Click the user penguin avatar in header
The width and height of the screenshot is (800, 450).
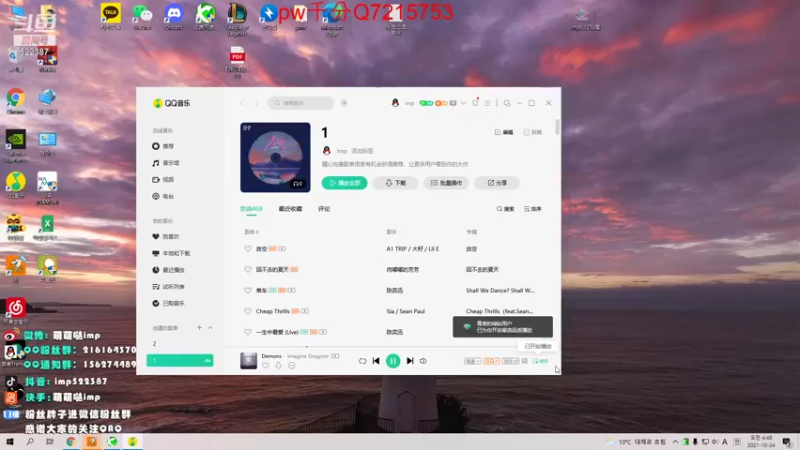pyautogui.click(x=395, y=103)
